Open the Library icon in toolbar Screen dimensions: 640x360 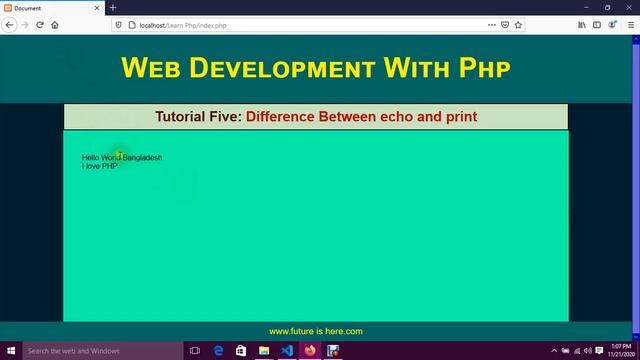[x=582, y=25]
